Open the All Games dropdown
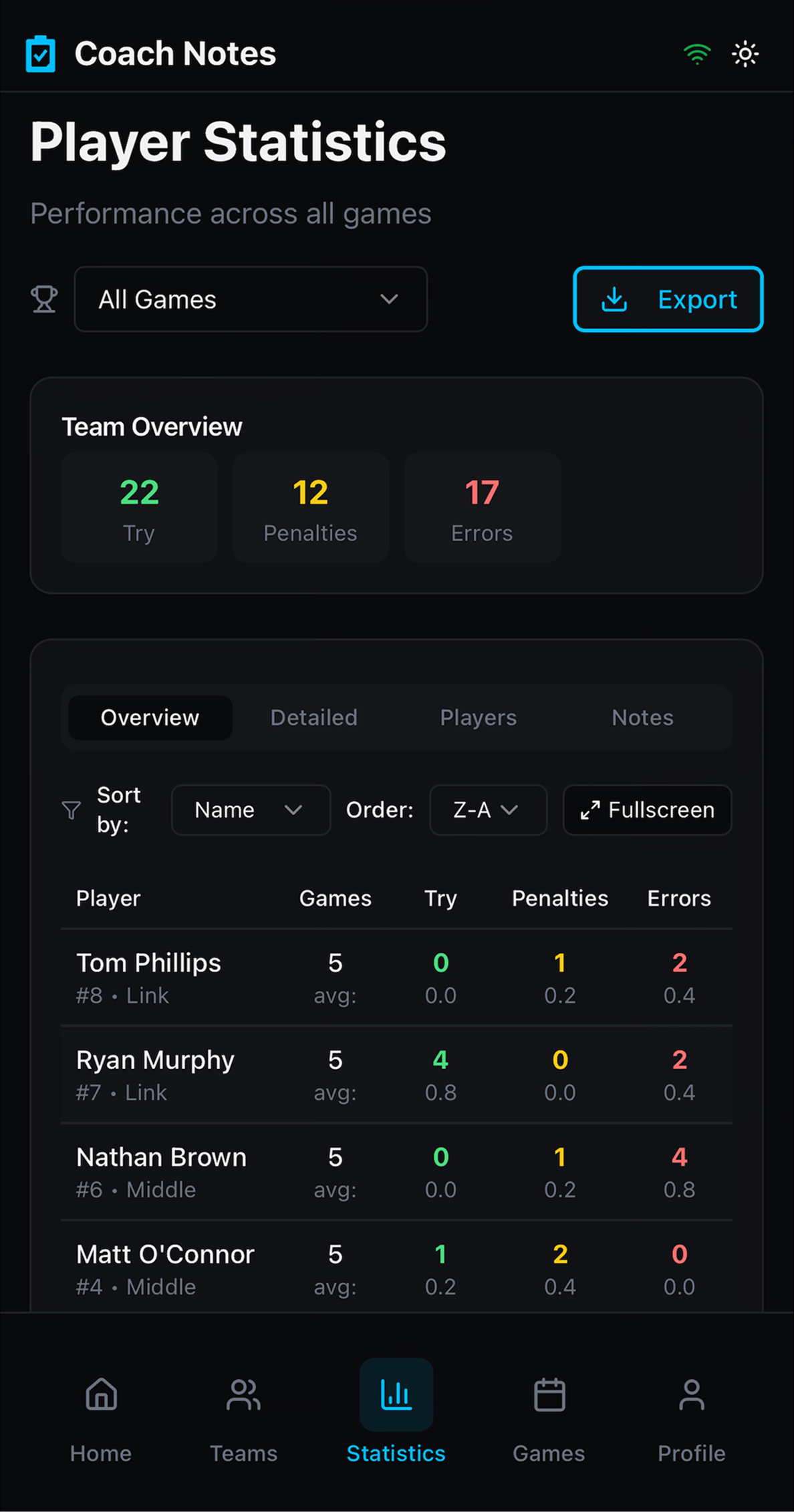Image resolution: width=794 pixels, height=1512 pixels. (x=251, y=299)
